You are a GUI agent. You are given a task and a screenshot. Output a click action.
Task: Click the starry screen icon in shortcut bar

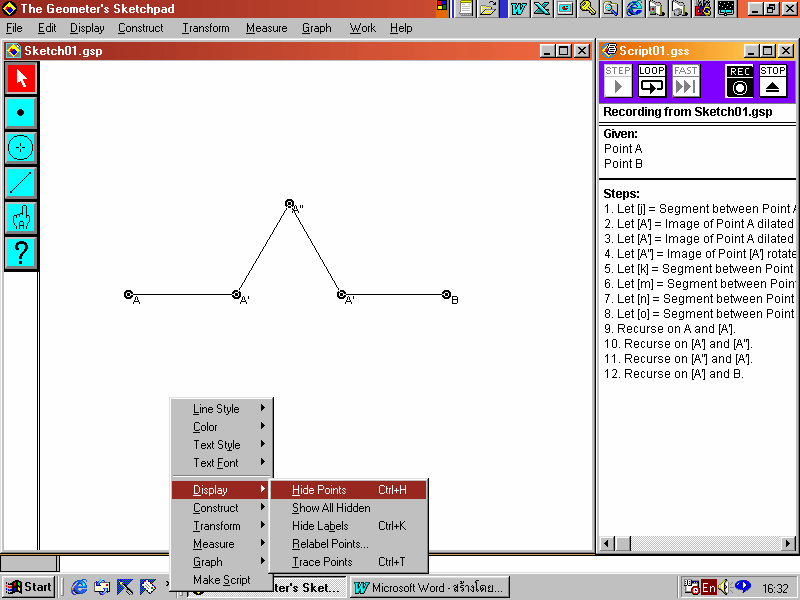click(x=726, y=8)
